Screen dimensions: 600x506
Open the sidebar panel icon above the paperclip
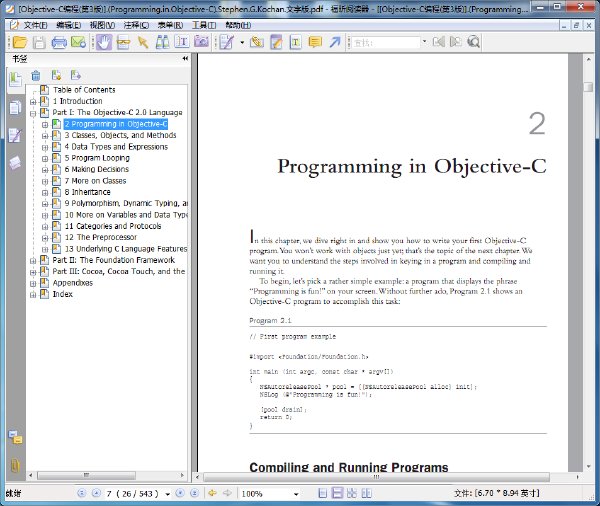click(x=15, y=437)
